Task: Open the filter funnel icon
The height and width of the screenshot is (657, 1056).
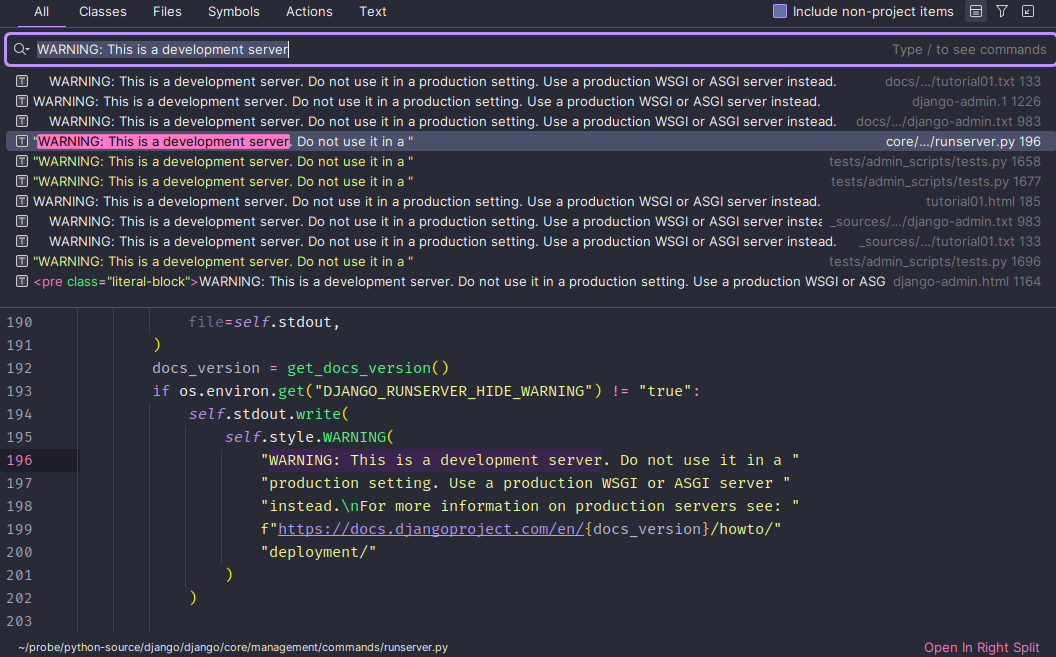Action: [x=1002, y=11]
